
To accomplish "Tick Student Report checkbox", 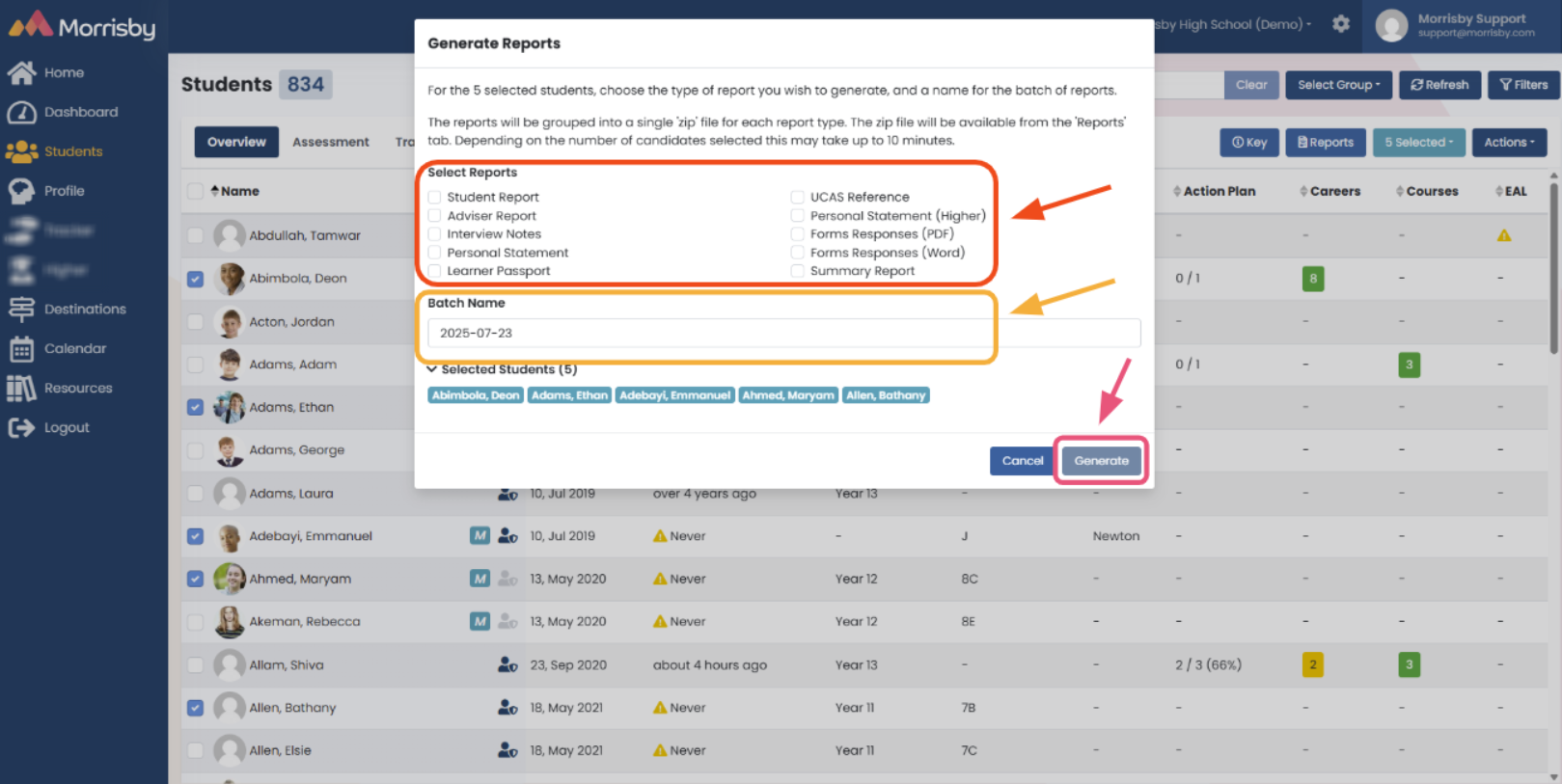I will coord(435,197).
